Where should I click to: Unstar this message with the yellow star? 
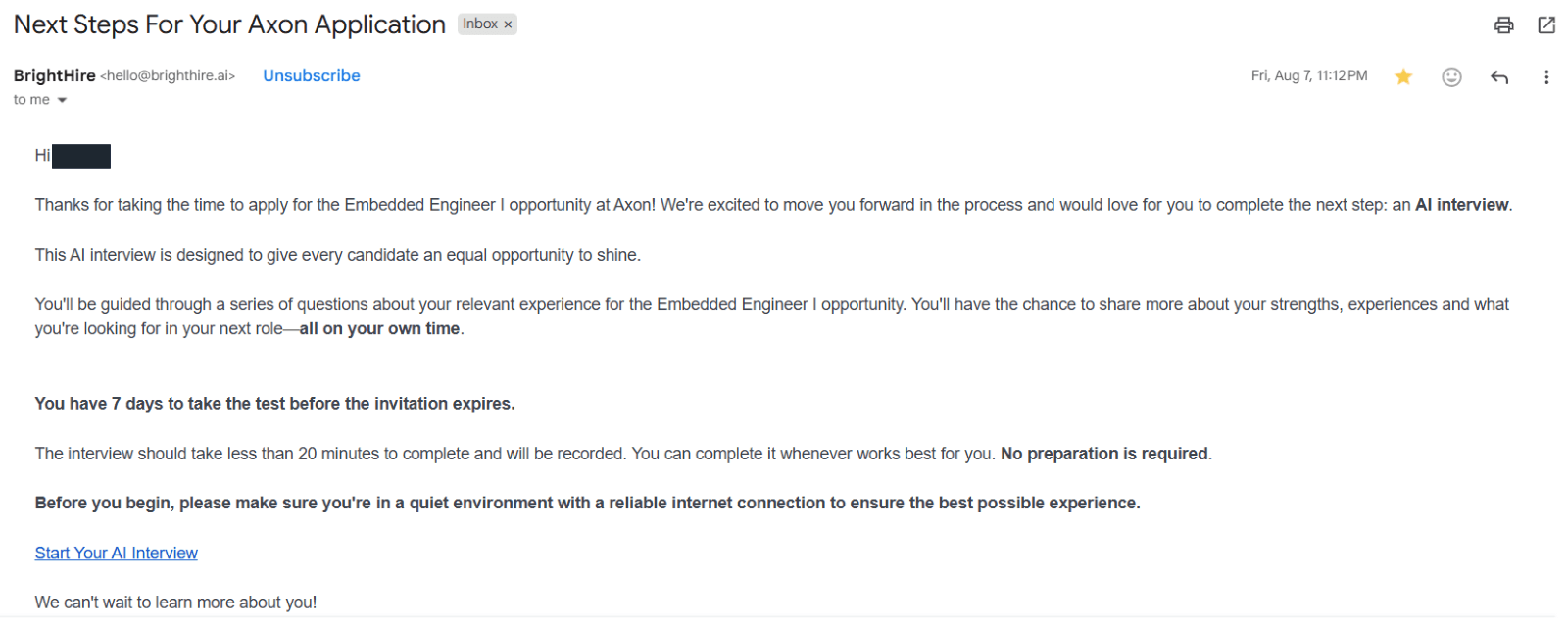point(1403,76)
